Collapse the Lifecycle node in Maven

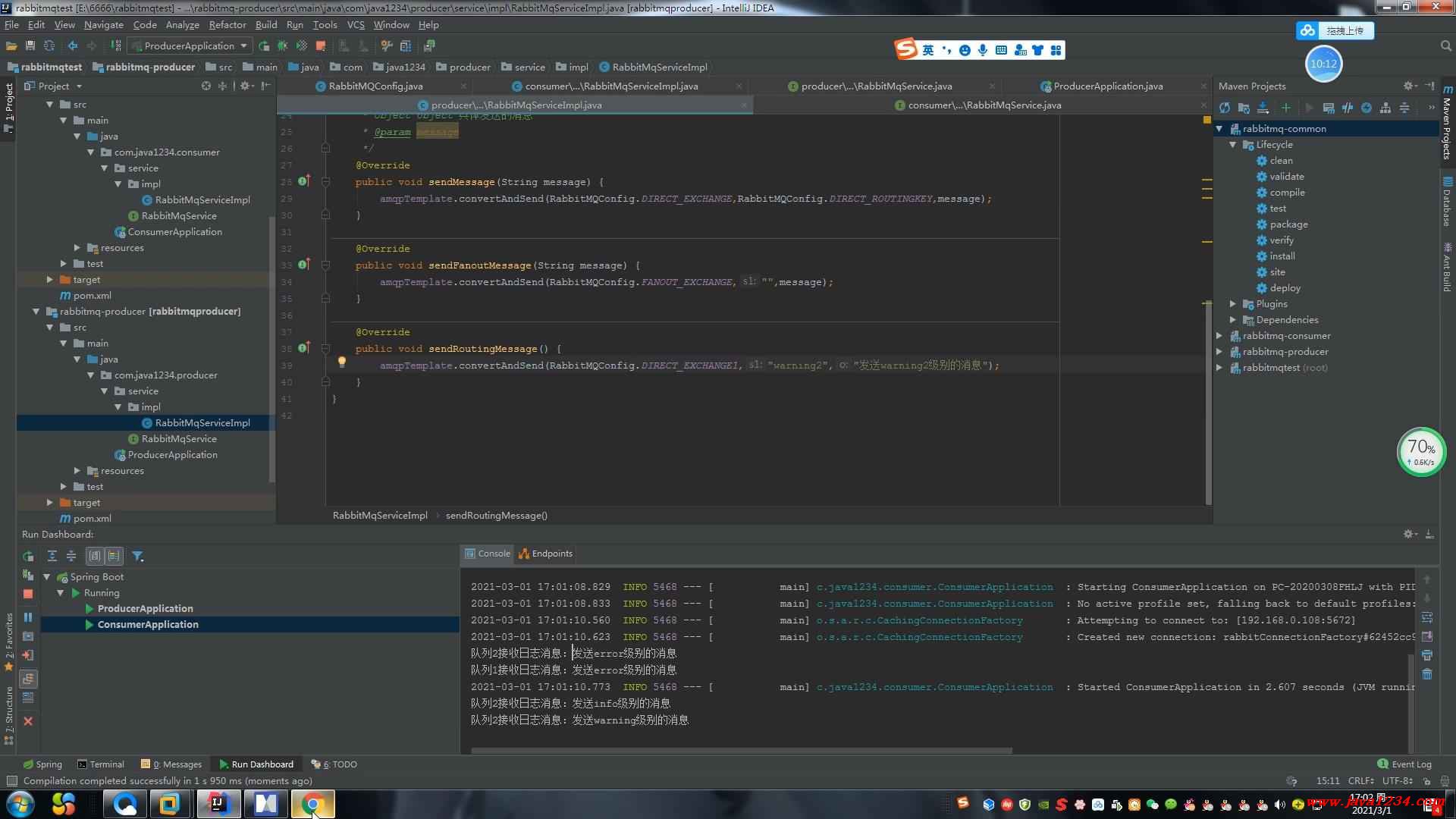pyautogui.click(x=1233, y=145)
